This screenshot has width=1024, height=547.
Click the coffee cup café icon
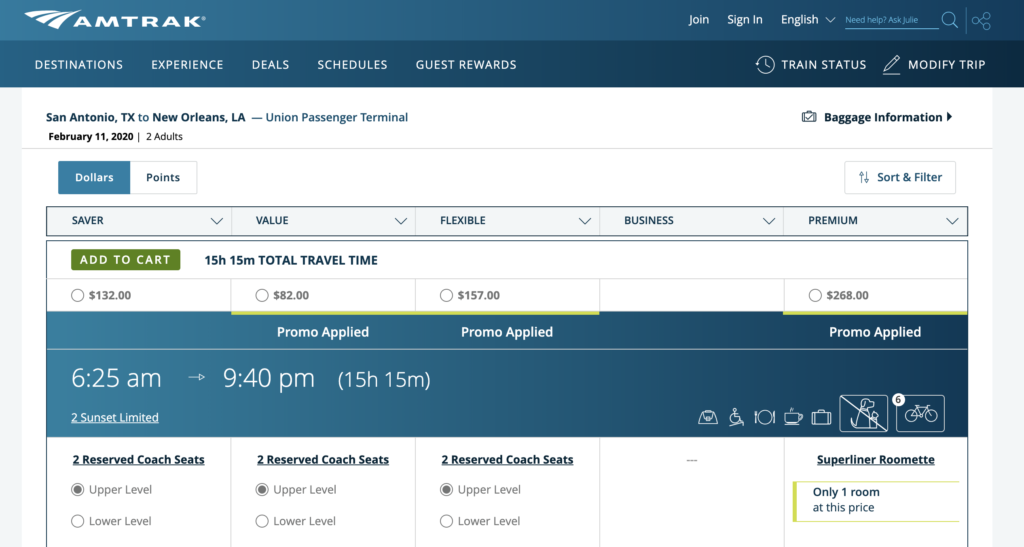(x=793, y=416)
